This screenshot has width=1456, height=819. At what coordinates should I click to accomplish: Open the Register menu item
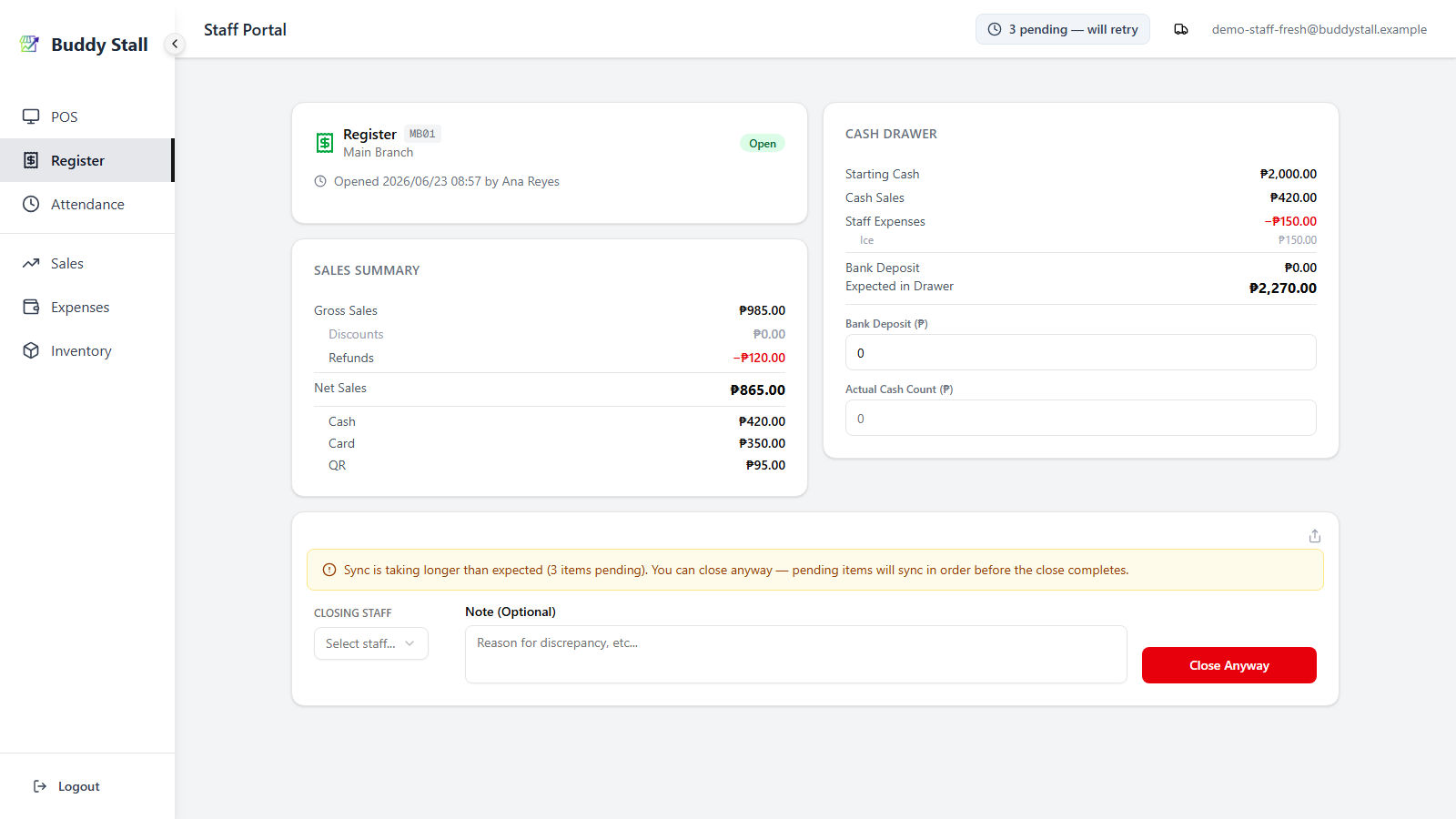(x=87, y=160)
